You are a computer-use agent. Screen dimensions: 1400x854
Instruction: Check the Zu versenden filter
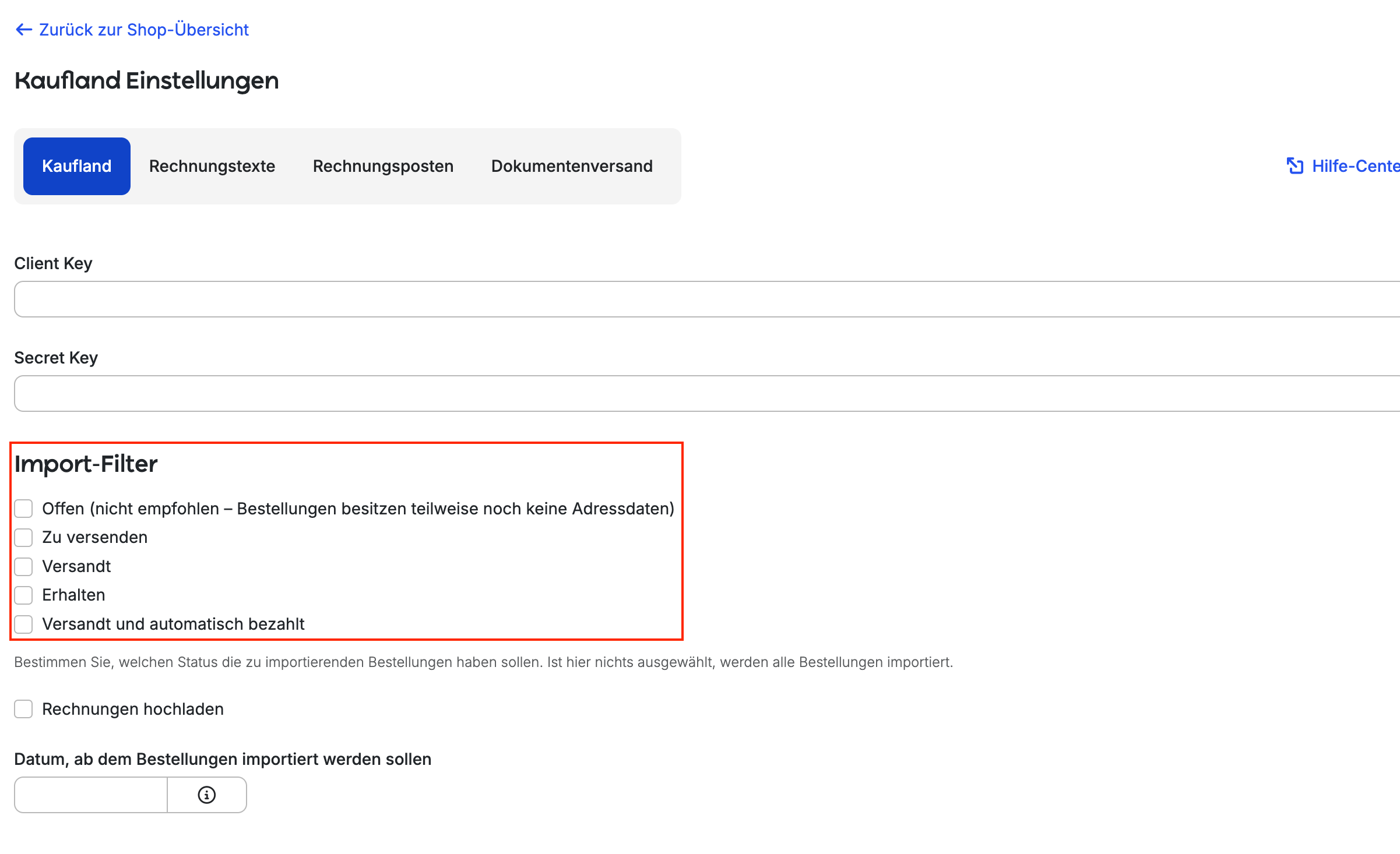point(23,537)
